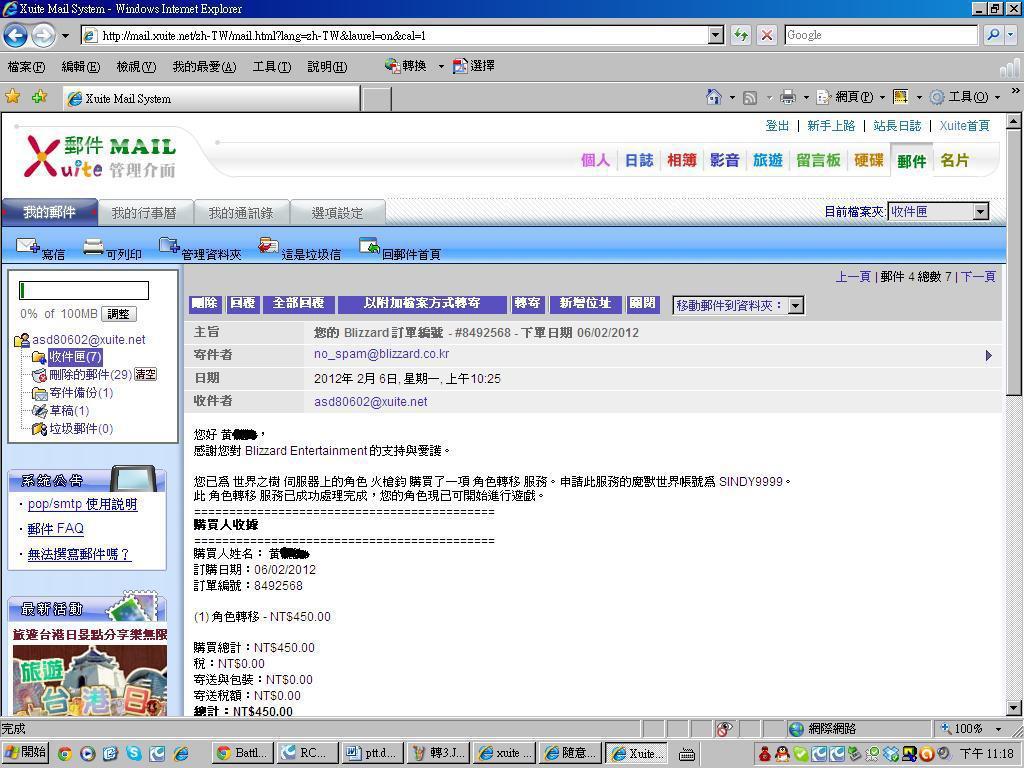
Task: Open the 檔案(F) menu
Action: (x=26, y=67)
